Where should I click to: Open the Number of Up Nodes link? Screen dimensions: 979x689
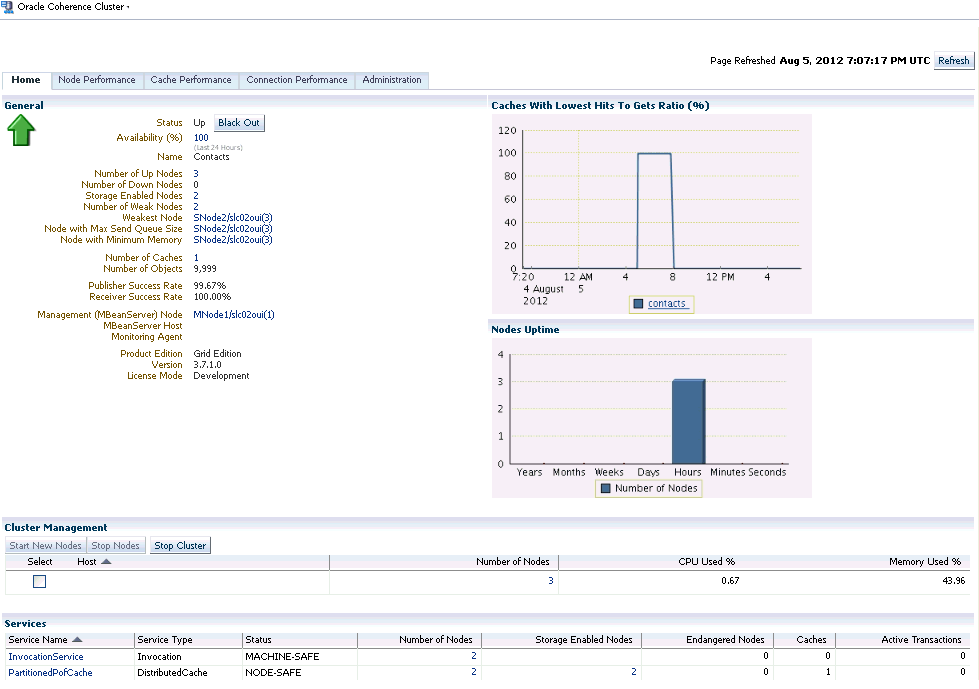pos(196,173)
